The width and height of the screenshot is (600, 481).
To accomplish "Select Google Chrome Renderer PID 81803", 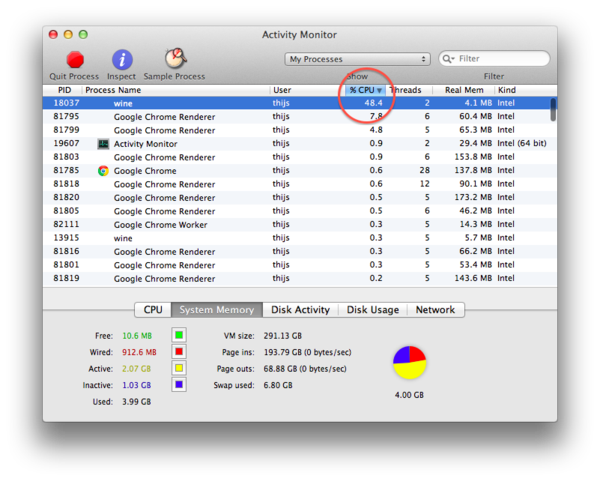I will pyautogui.click(x=300, y=157).
